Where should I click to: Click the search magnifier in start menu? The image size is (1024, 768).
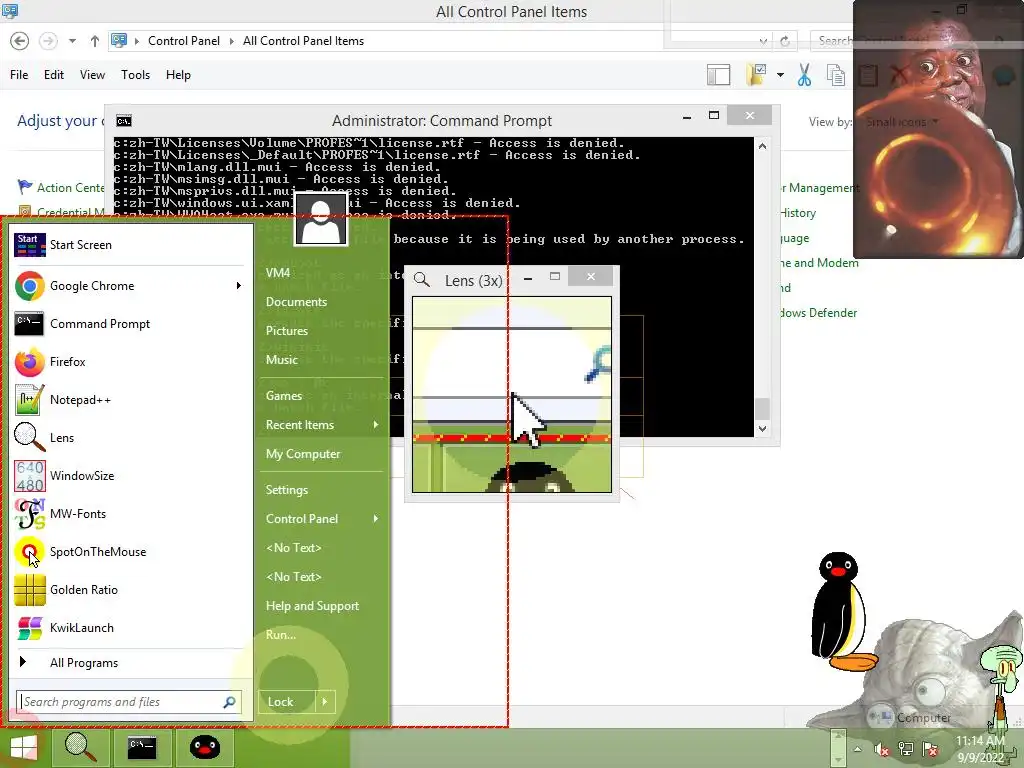click(x=229, y=702)
